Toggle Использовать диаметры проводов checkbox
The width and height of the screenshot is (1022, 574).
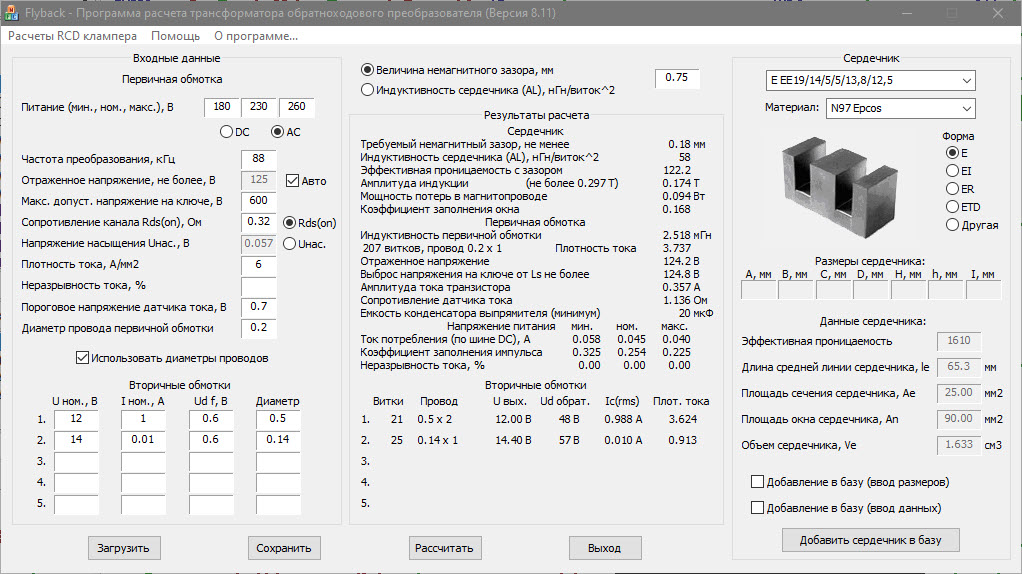(82, 358)
